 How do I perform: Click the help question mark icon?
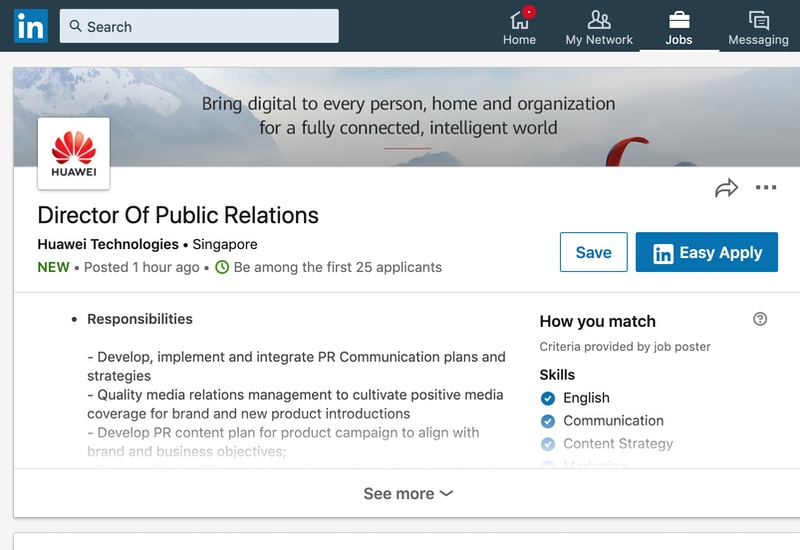(760, 319)
